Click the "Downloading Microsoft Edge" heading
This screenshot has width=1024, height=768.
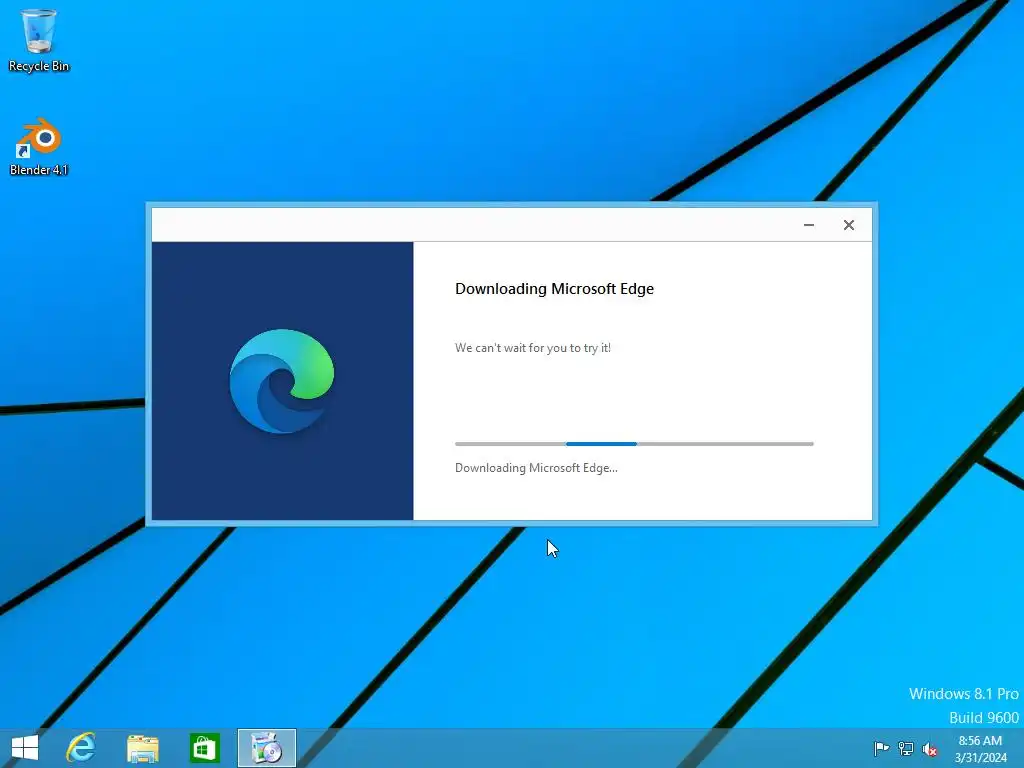tap(554, 289)
